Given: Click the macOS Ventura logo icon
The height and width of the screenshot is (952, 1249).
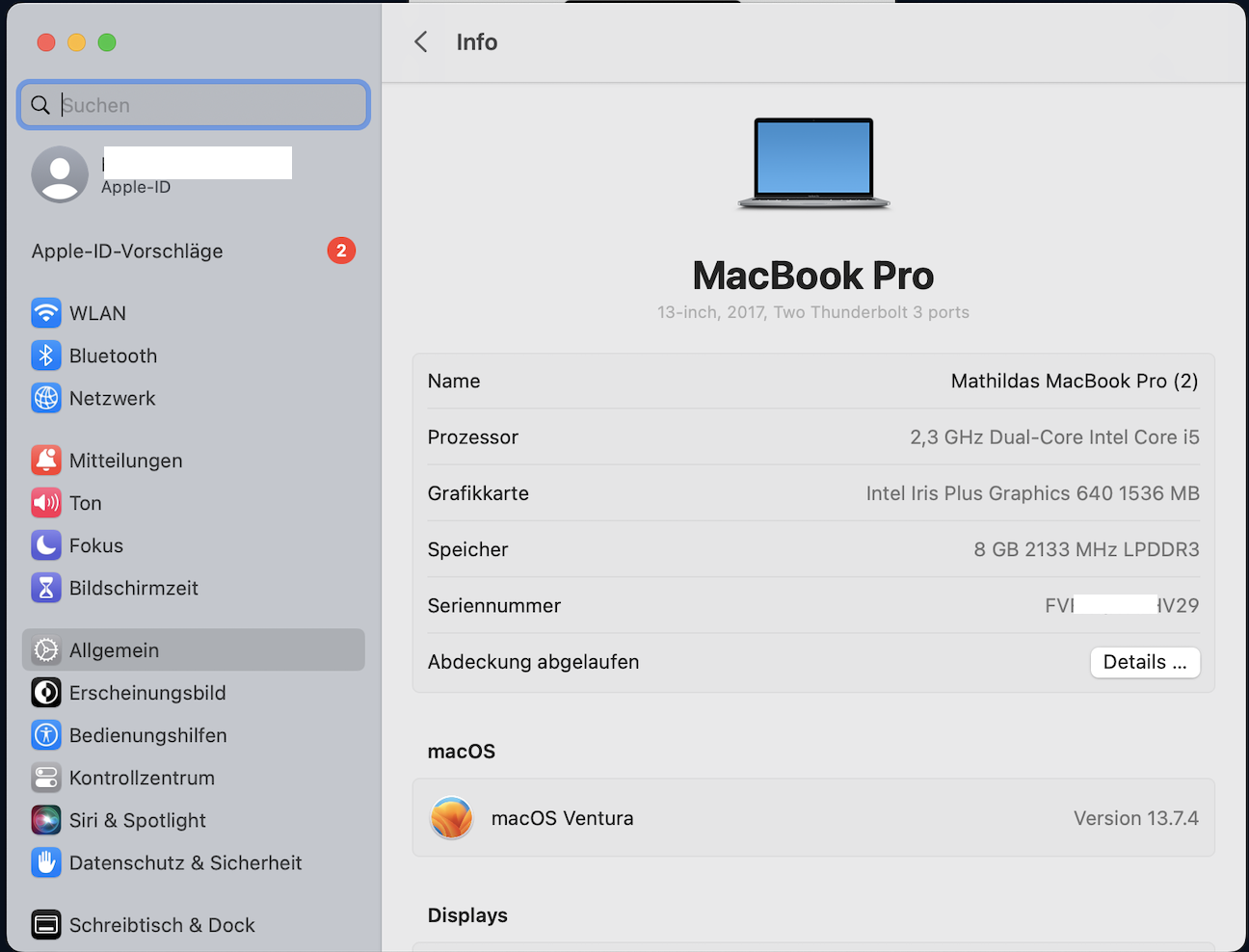Looking at the screenshot, I should pos(451,818).
